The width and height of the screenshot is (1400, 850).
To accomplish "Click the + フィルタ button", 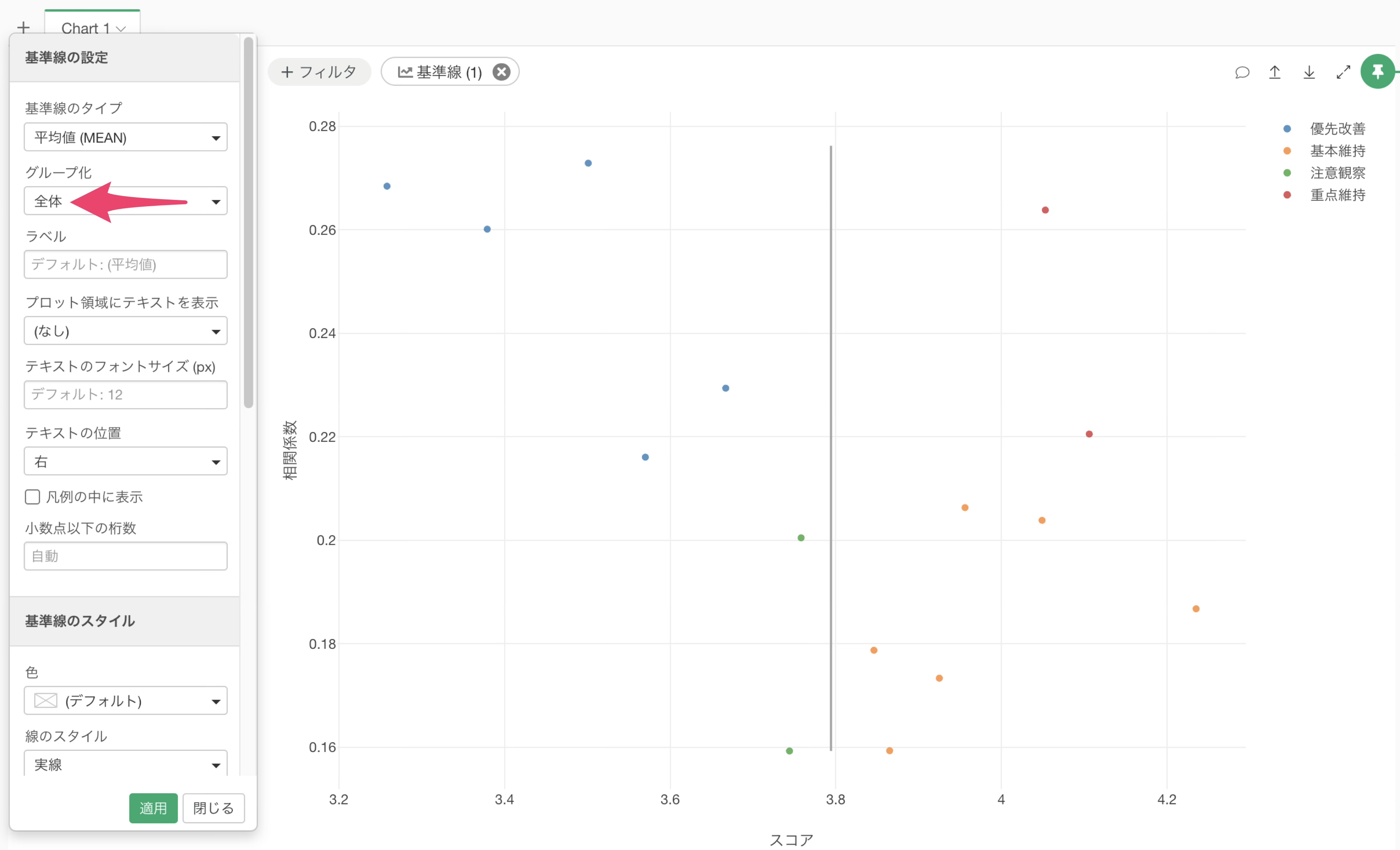I will coord(320,72).
